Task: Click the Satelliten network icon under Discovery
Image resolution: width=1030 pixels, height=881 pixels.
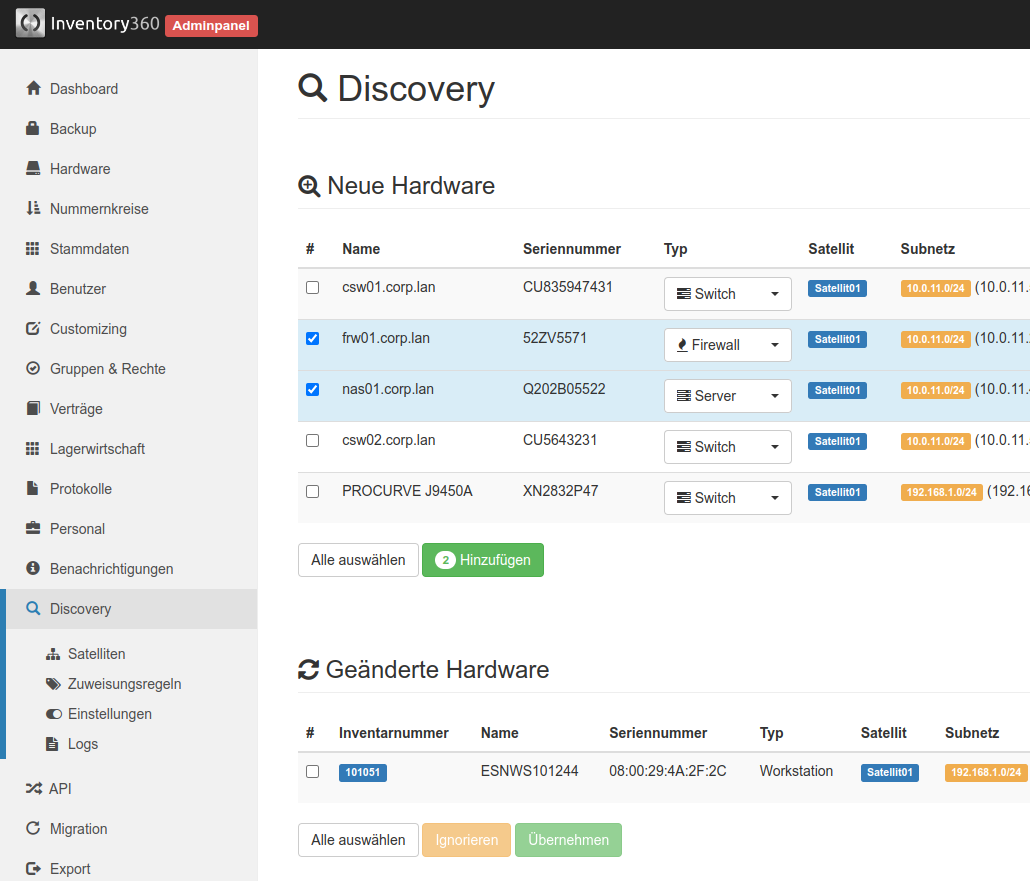Action: pos(54,653)
